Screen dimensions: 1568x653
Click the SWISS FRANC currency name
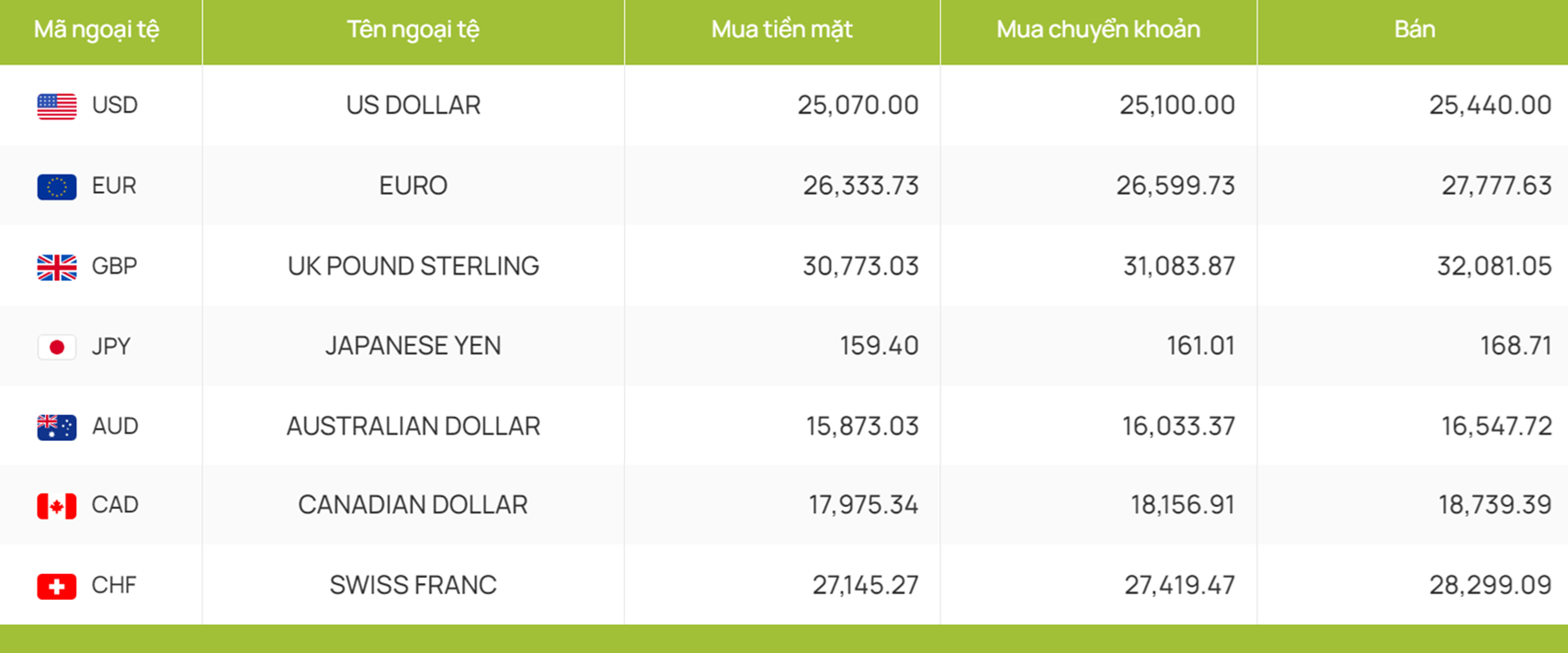point(414,584)
